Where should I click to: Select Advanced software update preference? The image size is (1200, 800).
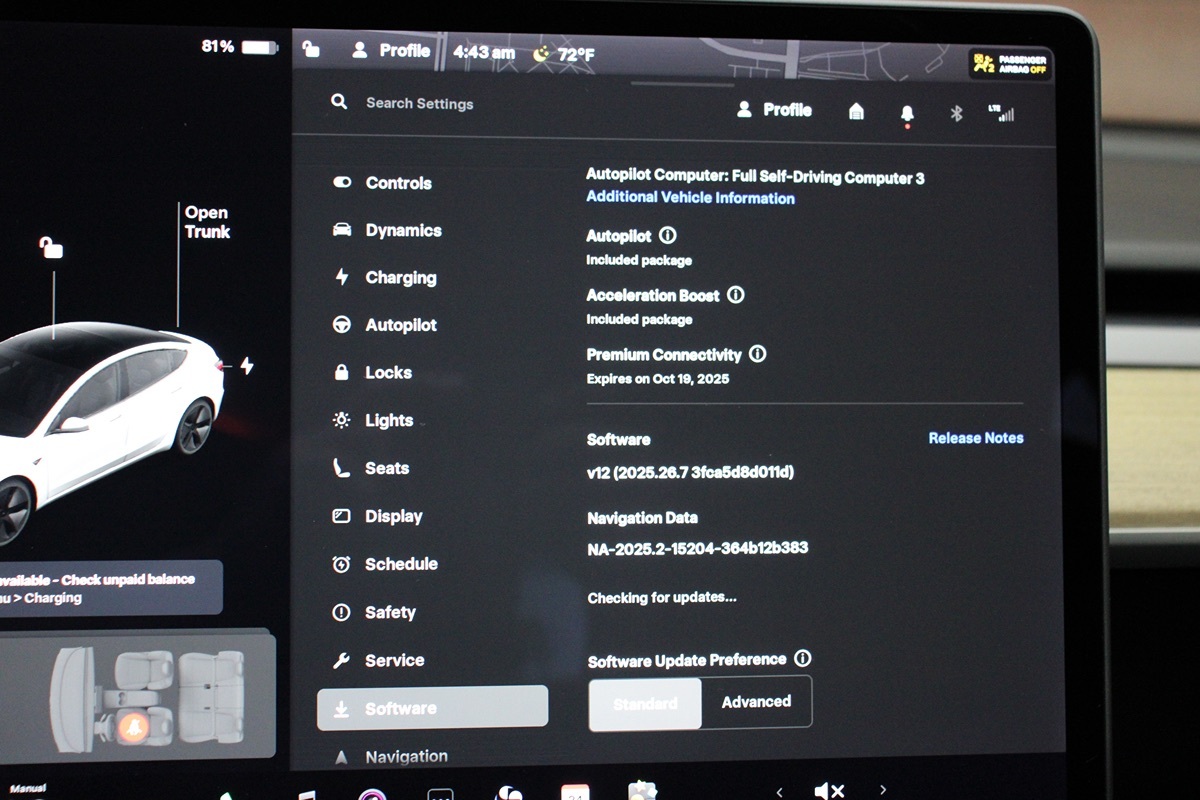[756, 702]
